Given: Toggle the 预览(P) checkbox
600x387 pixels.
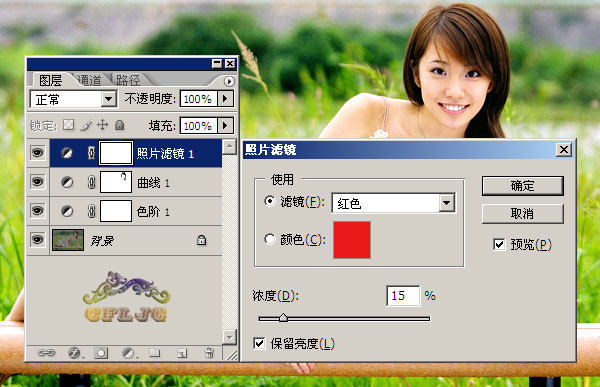Looking at the screenshot, I should tap(499, 244).
